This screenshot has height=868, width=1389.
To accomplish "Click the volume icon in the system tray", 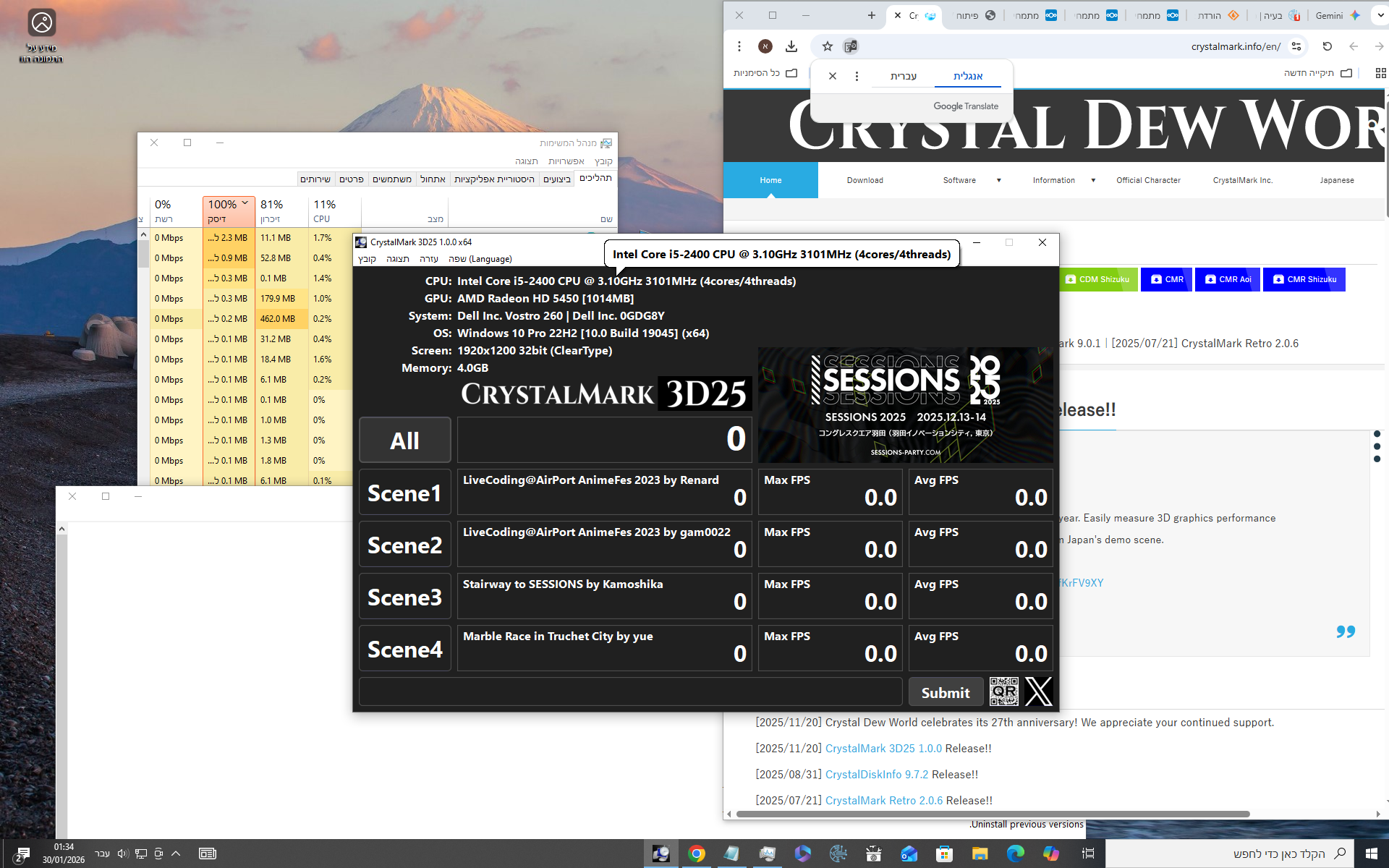I will coord(122,854).
